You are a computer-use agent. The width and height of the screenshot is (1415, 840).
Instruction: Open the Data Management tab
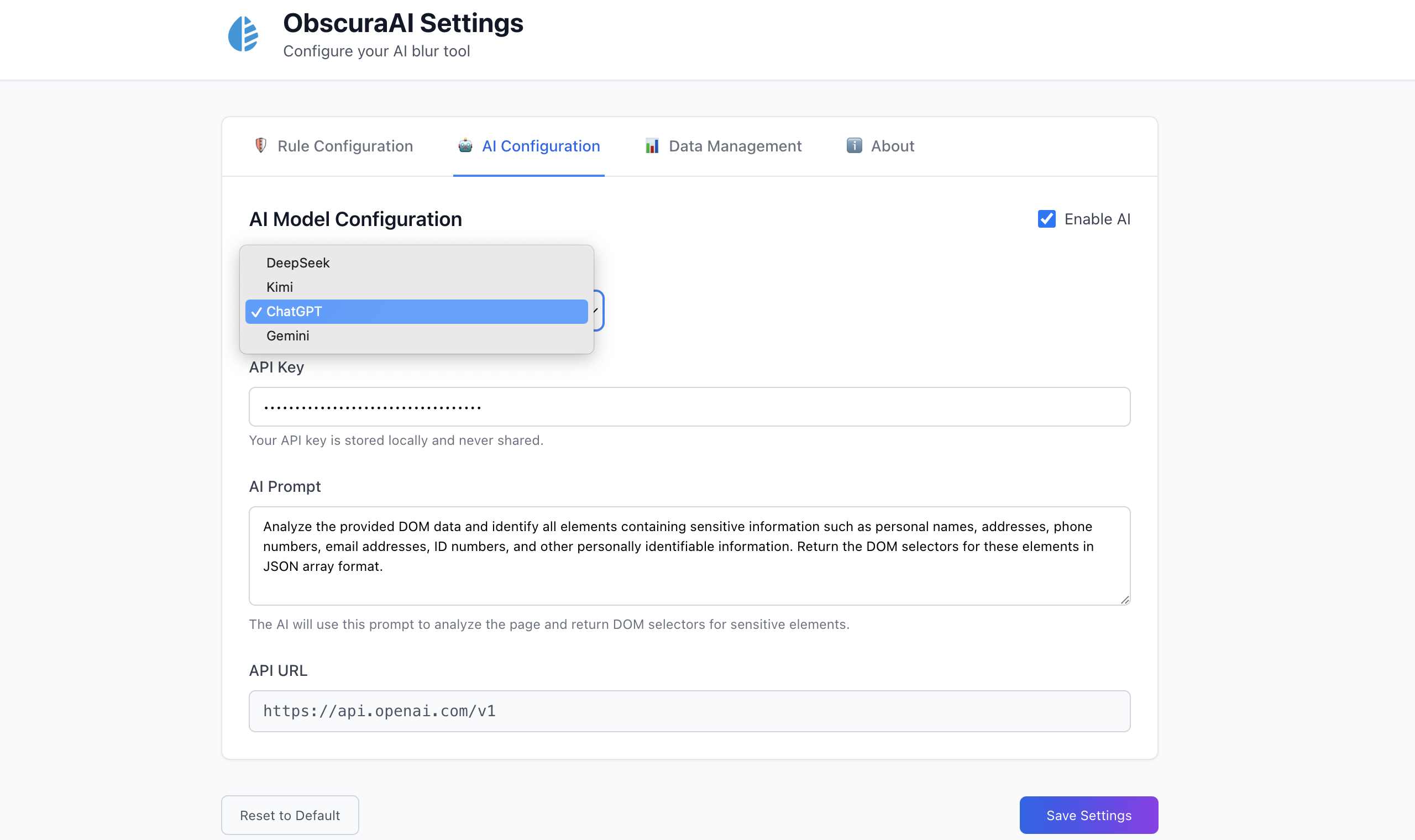pos(735,146)
